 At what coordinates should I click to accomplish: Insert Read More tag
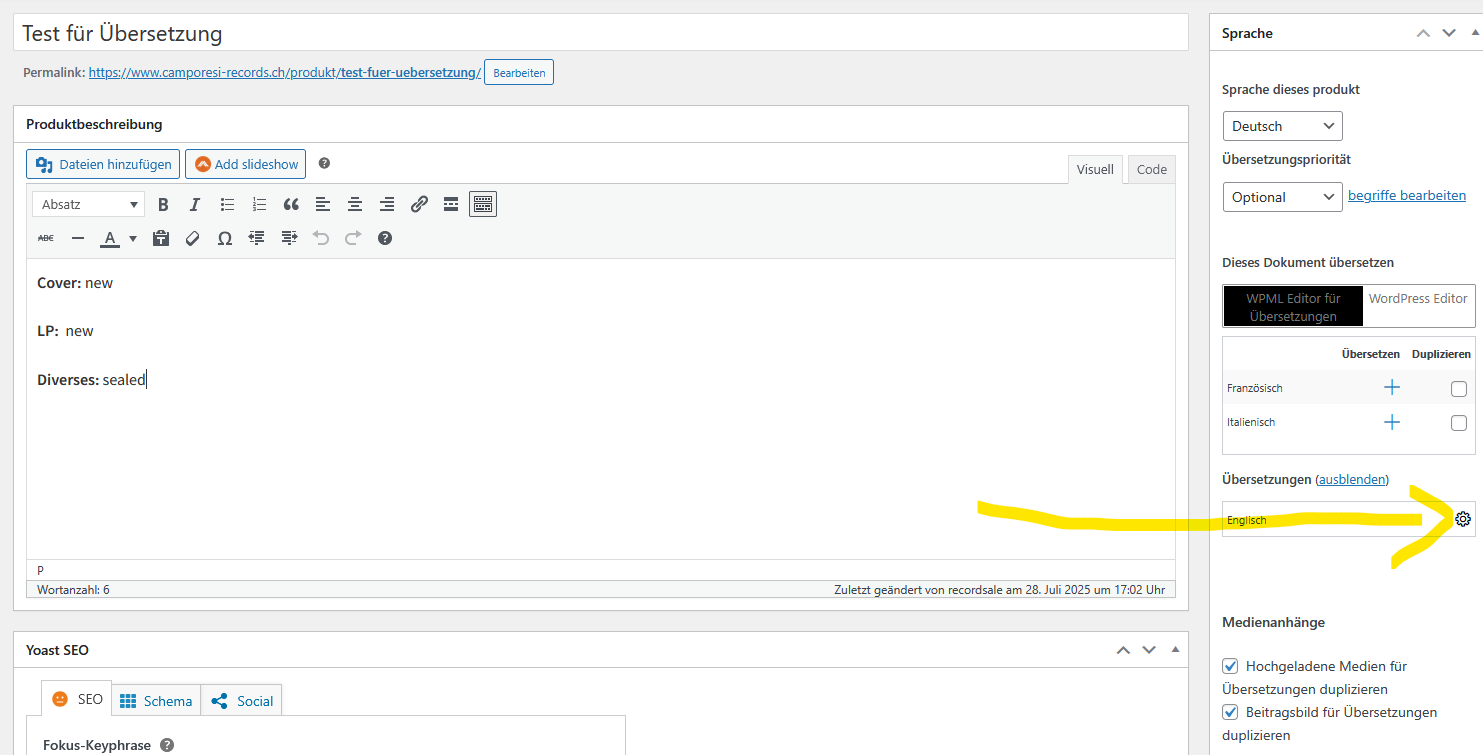[x=451, y=204]
